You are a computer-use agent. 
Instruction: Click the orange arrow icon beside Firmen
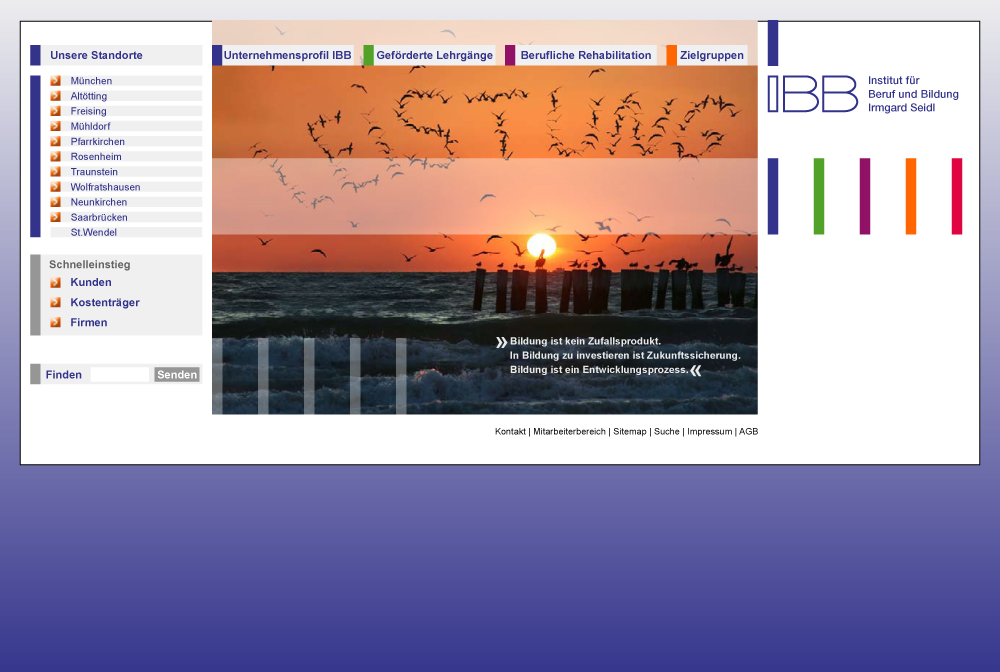click(x=55, y=323)
